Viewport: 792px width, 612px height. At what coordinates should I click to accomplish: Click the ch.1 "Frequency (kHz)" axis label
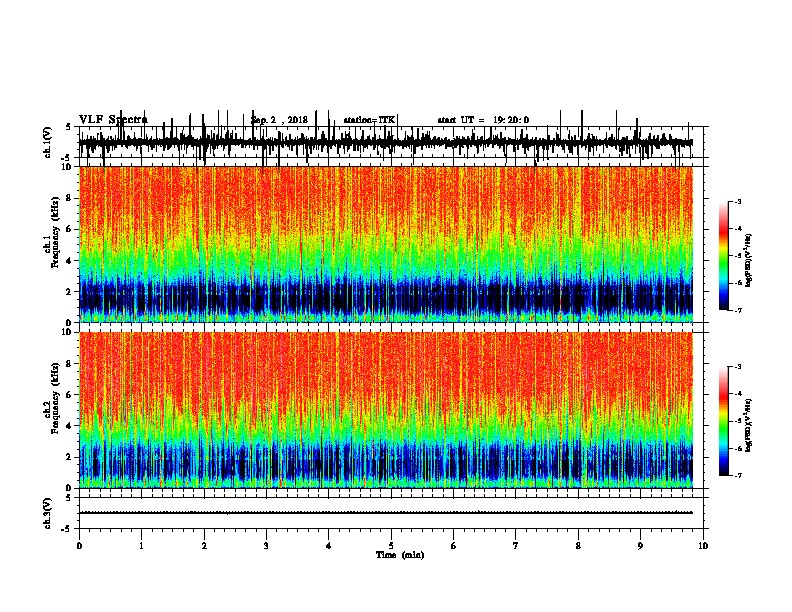point(55,233)
